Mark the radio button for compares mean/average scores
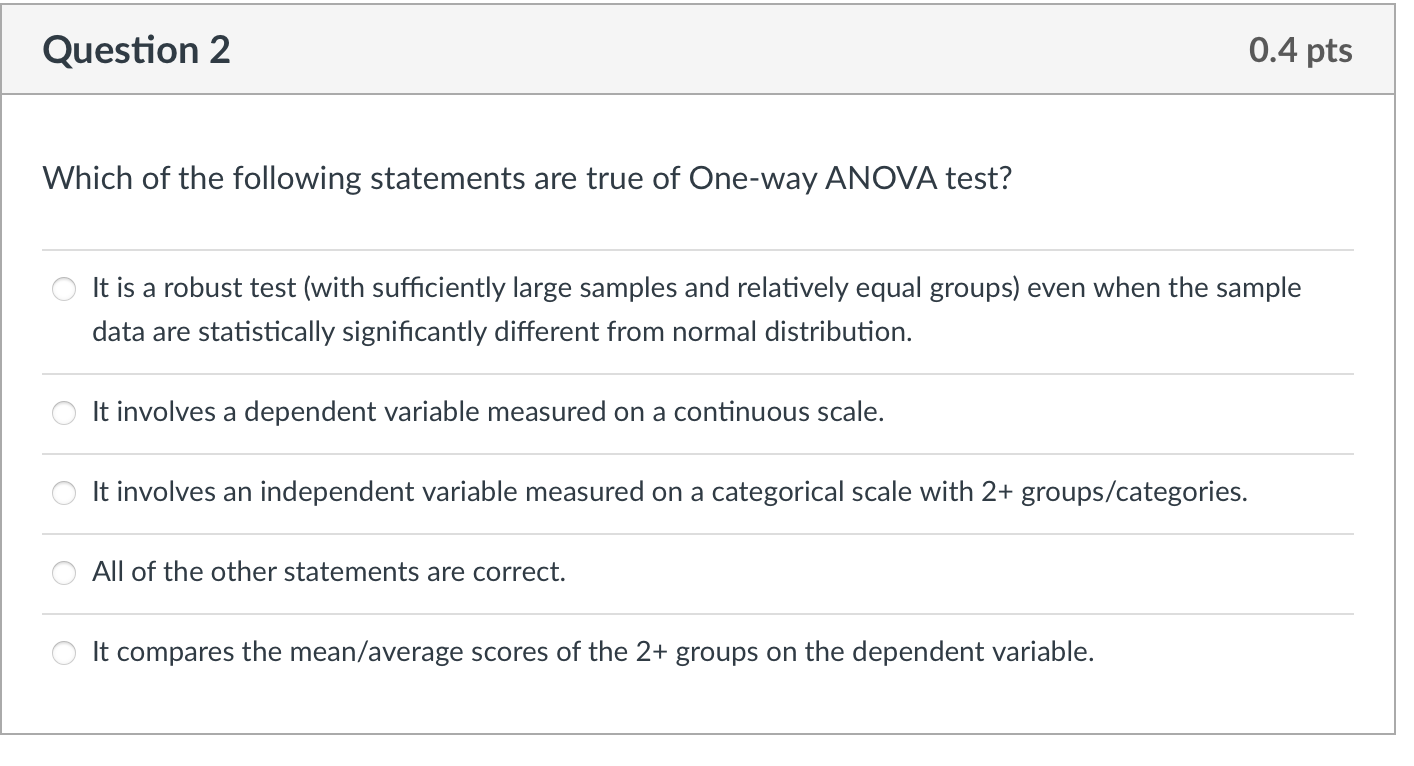The height and width of the screenshot is (766, 1414). [x=64, y=653]
